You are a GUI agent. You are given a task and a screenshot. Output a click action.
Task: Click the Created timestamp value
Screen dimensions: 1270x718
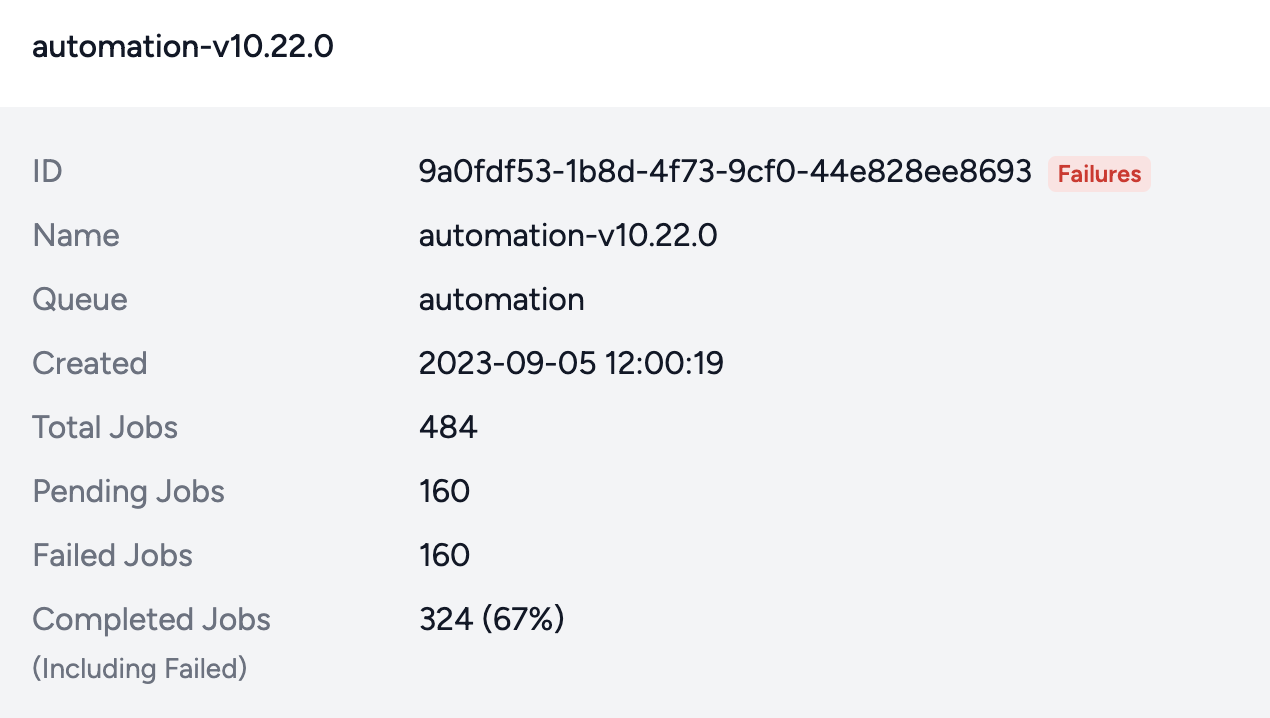[571, 363]
